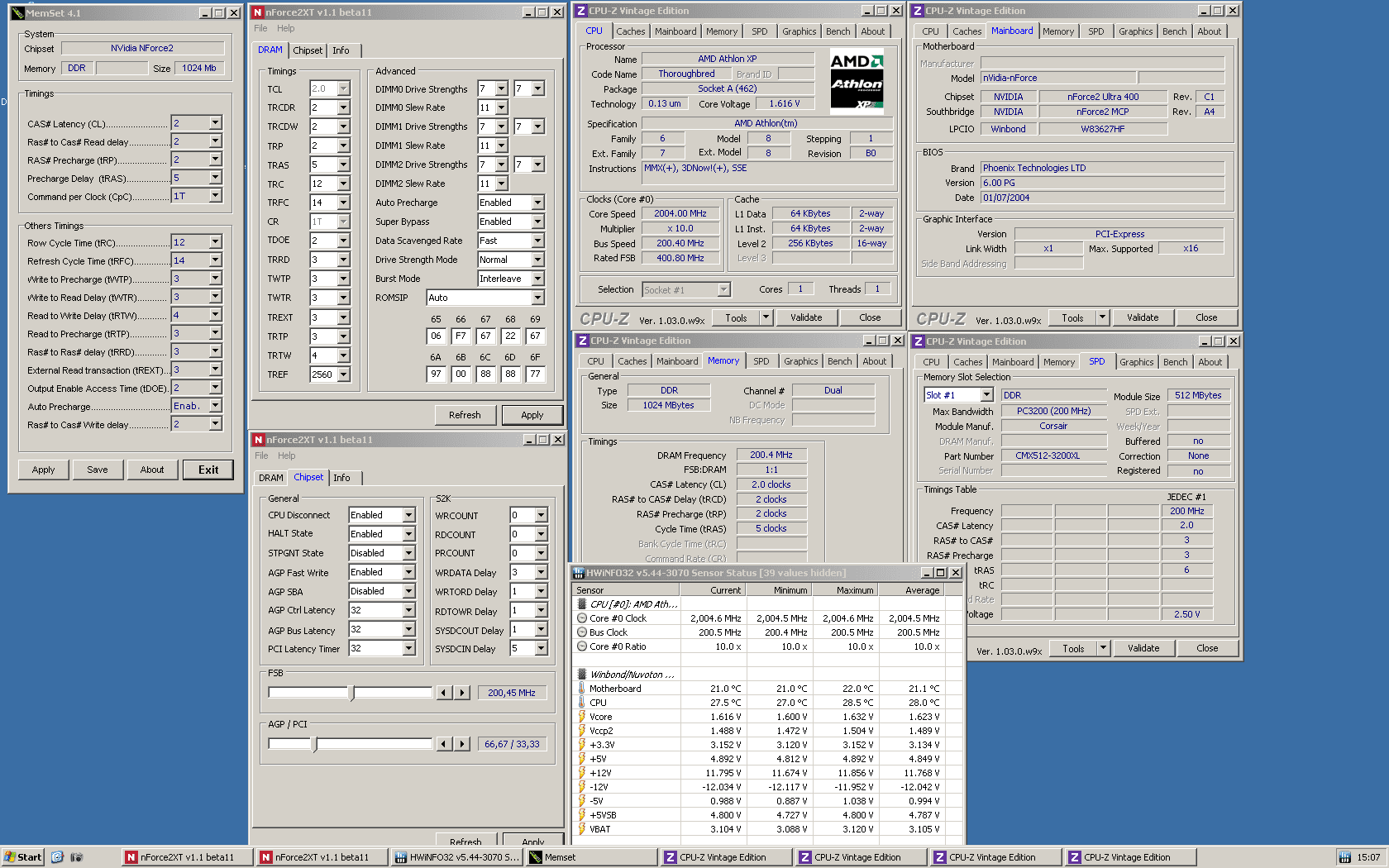Open DRAM tab in lower nForce2XT window
This screenshot has width=1389, height=868.
pos(270,478)
